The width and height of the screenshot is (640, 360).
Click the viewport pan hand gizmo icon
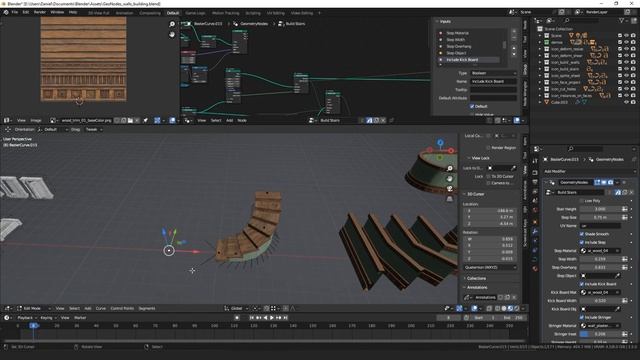pyautogui.click(x=449, y=179)
